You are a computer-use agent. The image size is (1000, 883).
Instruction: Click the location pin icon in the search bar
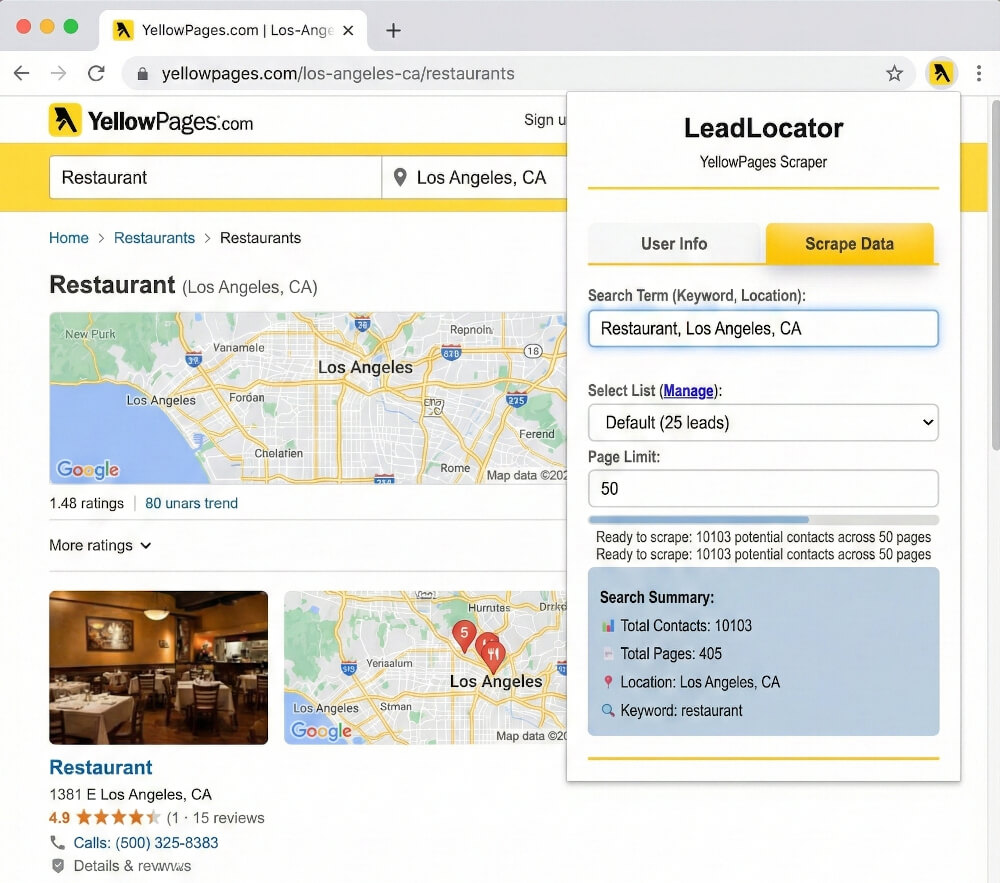click(x=399, y=177)
